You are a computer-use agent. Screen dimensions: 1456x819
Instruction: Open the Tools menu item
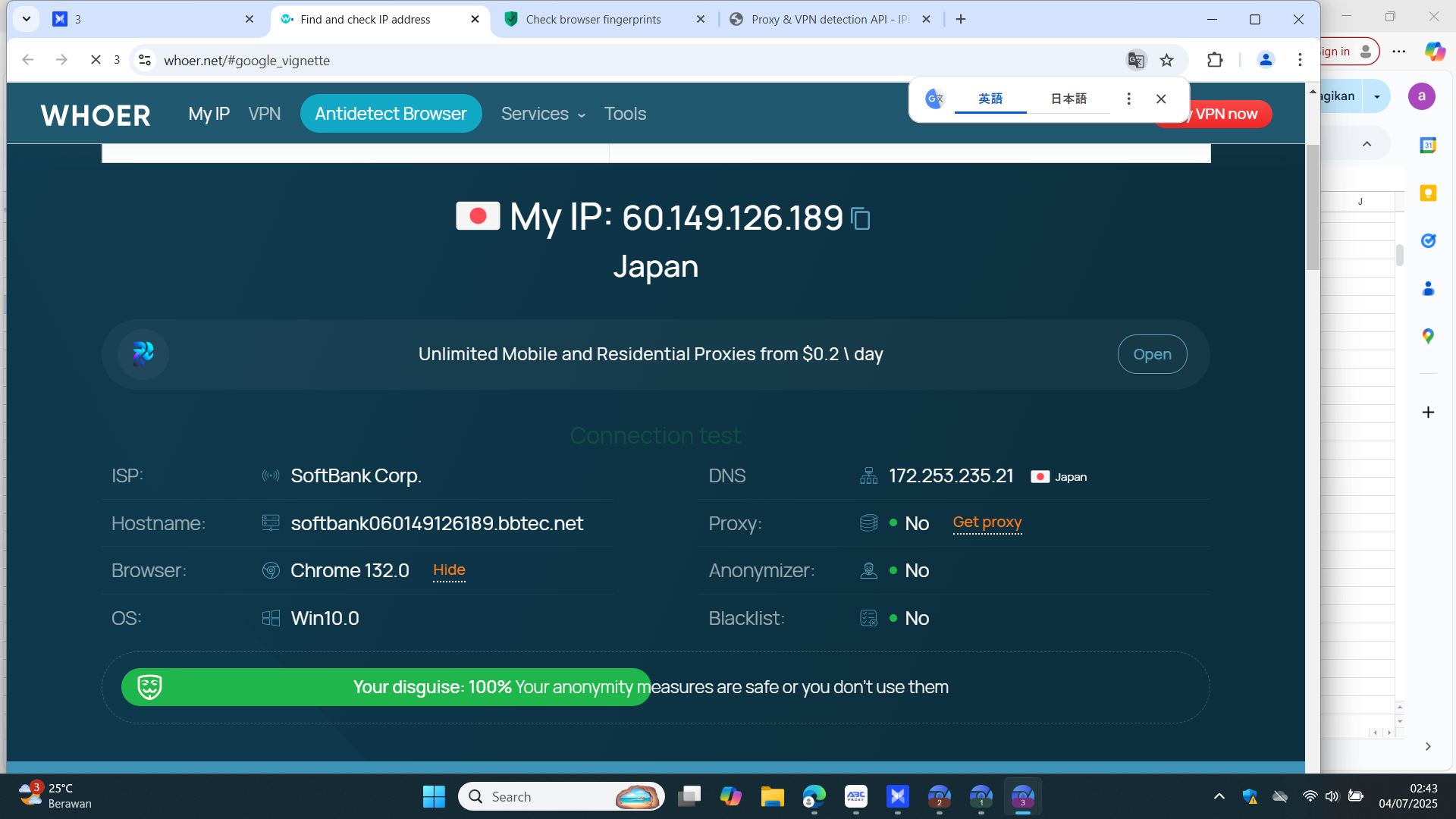point(625,114)
